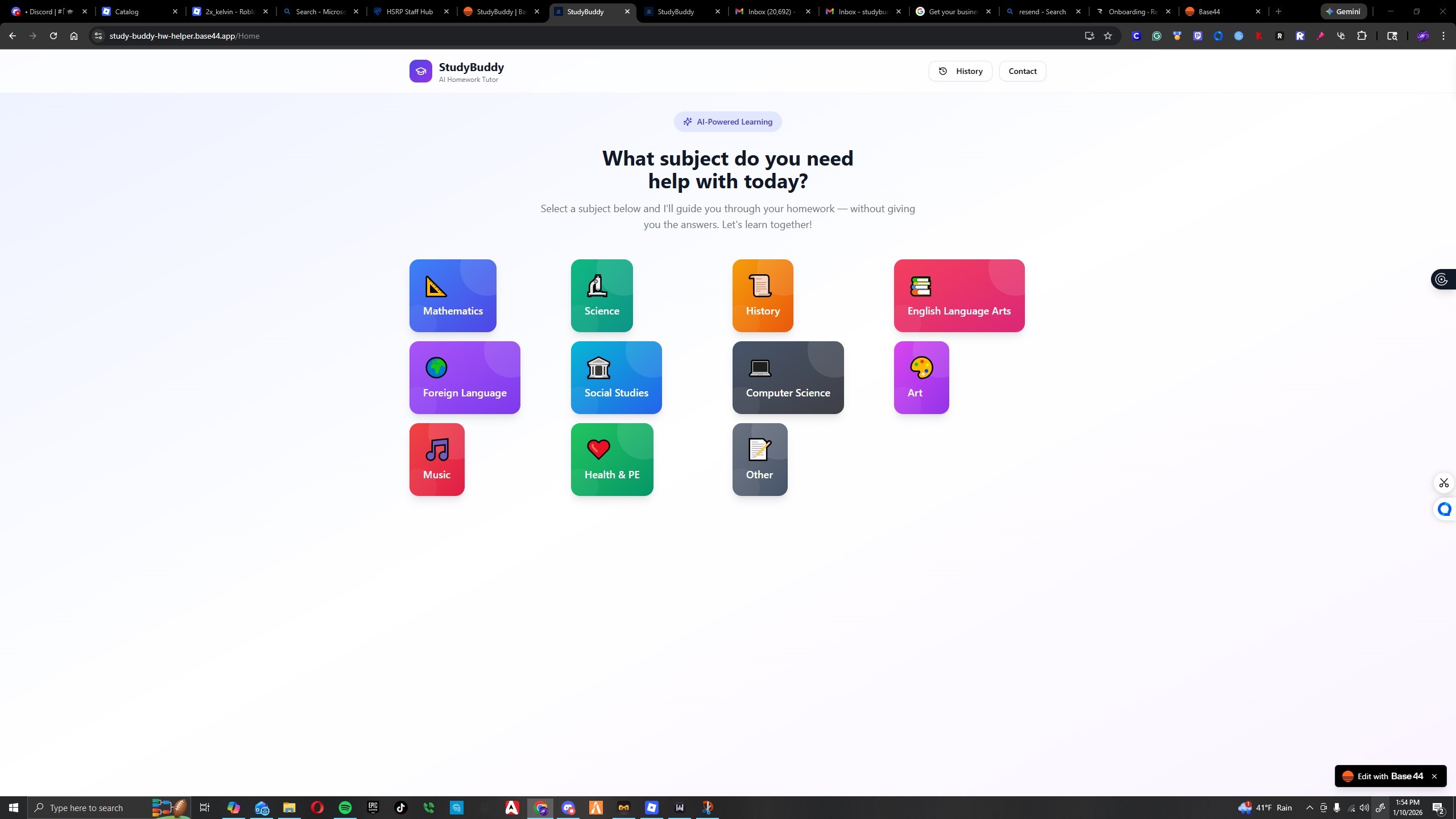This screenshot has width=1456, height=819.
Task: Switch to the resend - Search tab
Action: coord(1043,11)
